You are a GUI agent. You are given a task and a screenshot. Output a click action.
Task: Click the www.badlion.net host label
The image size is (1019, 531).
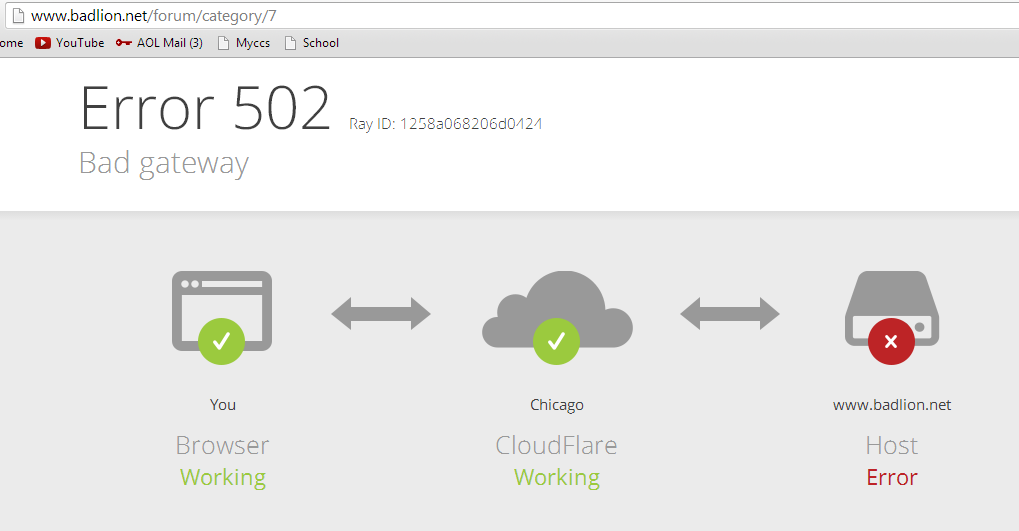(x=892, y=405)
